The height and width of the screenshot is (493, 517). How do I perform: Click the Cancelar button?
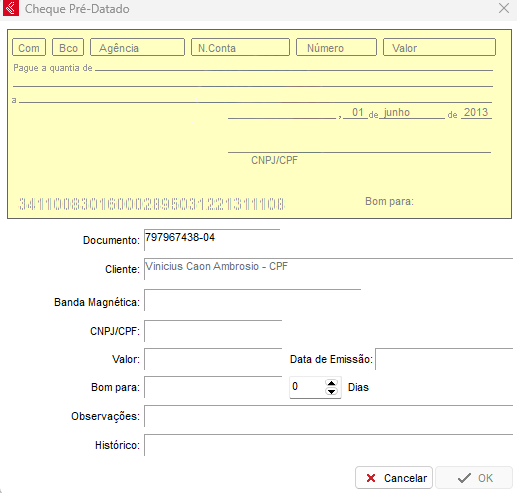394,478
